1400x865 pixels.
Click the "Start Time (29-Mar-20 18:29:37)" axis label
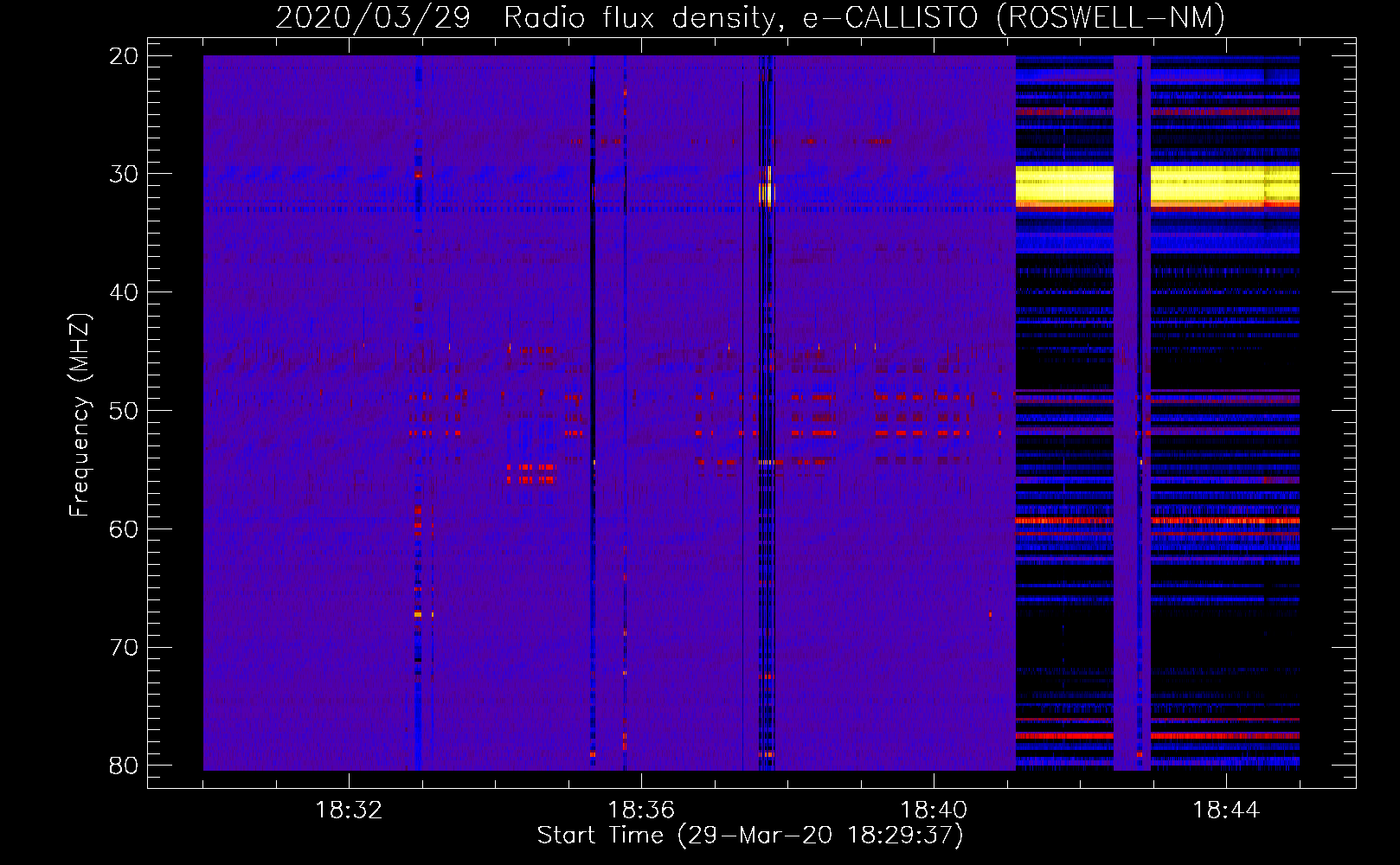(x=750, y=835)
